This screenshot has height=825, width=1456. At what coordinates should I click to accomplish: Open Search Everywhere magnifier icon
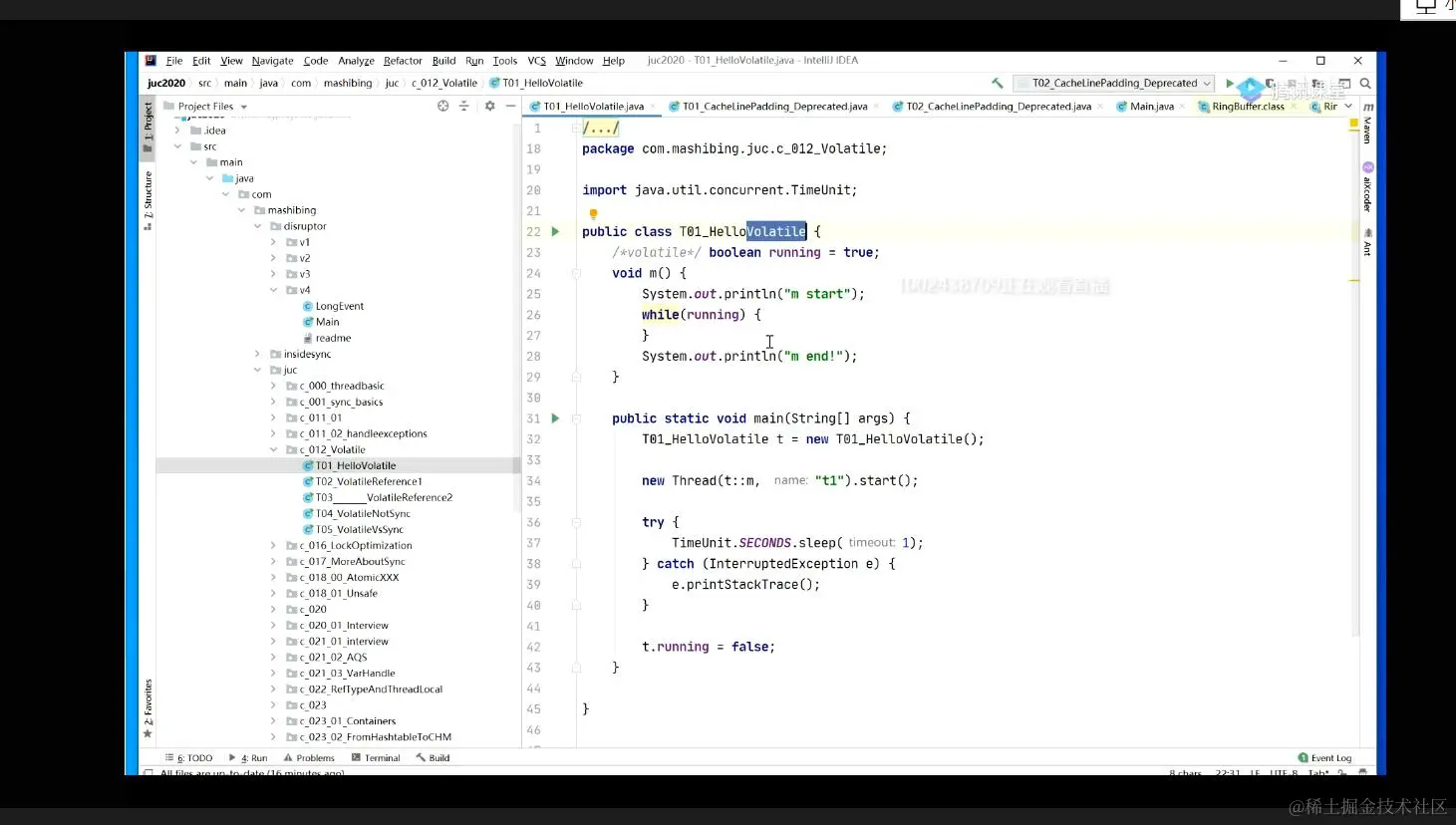click(1365, 84)
